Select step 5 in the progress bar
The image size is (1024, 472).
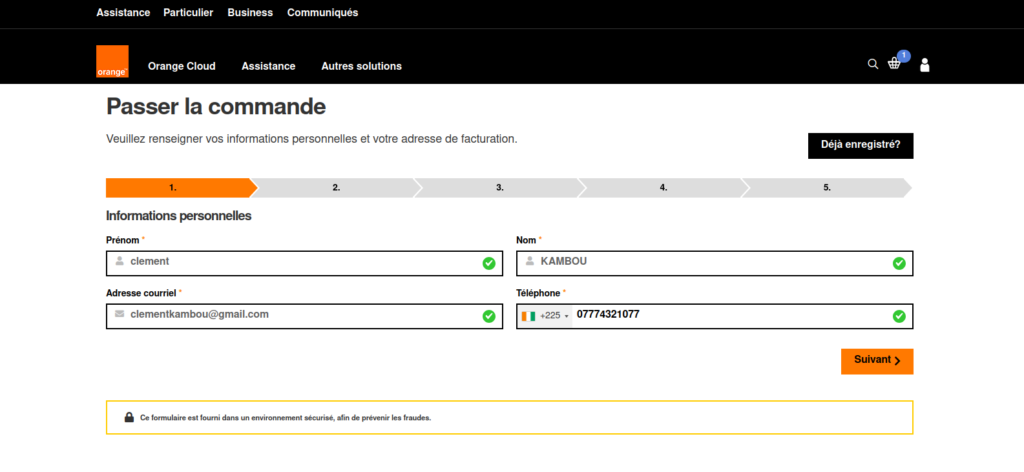826,188
